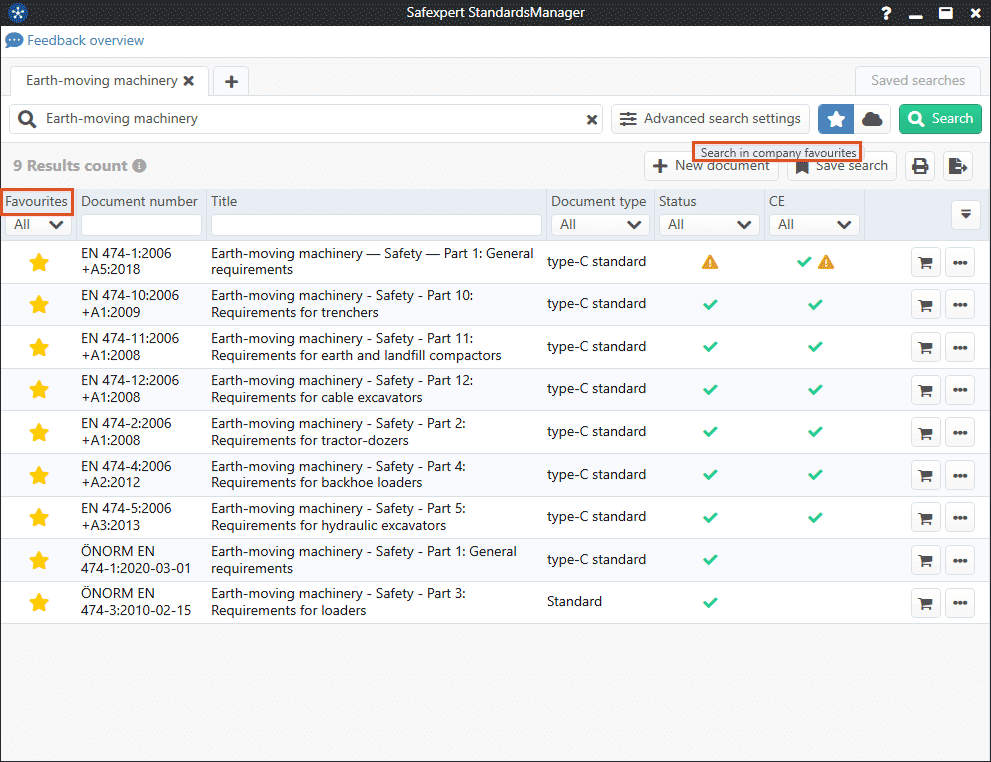
Task: Clear the search field text
Action: tap(592, 119)
